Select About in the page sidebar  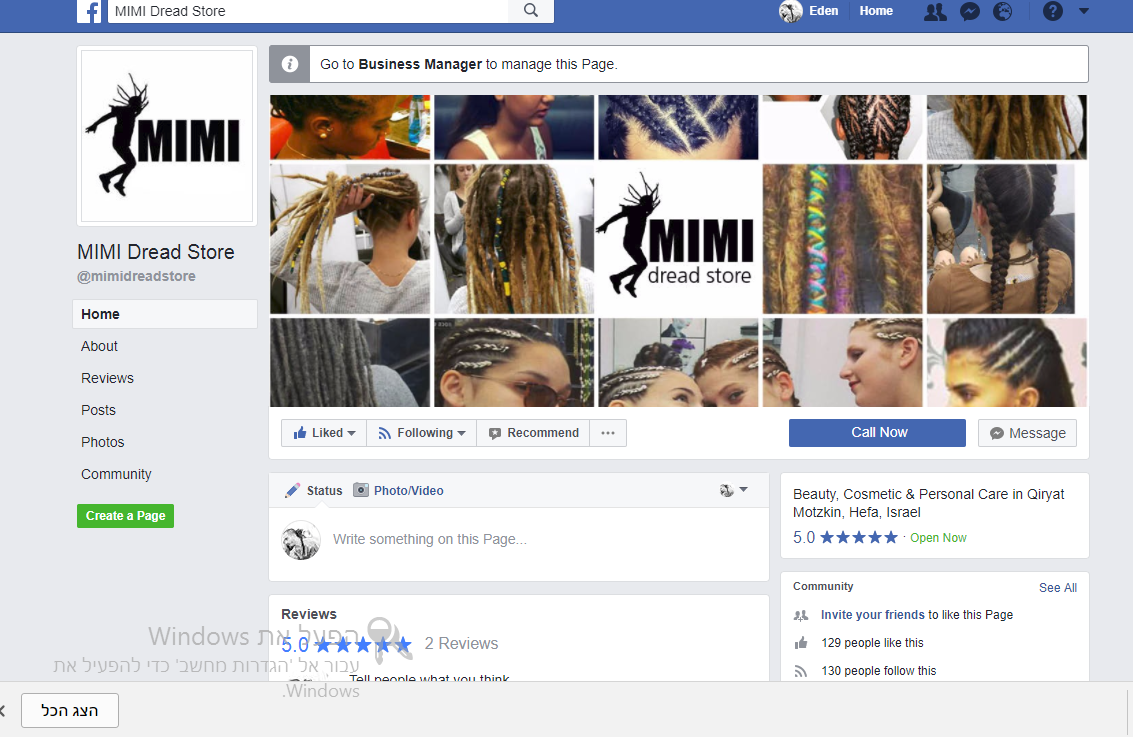pos(99,346)
